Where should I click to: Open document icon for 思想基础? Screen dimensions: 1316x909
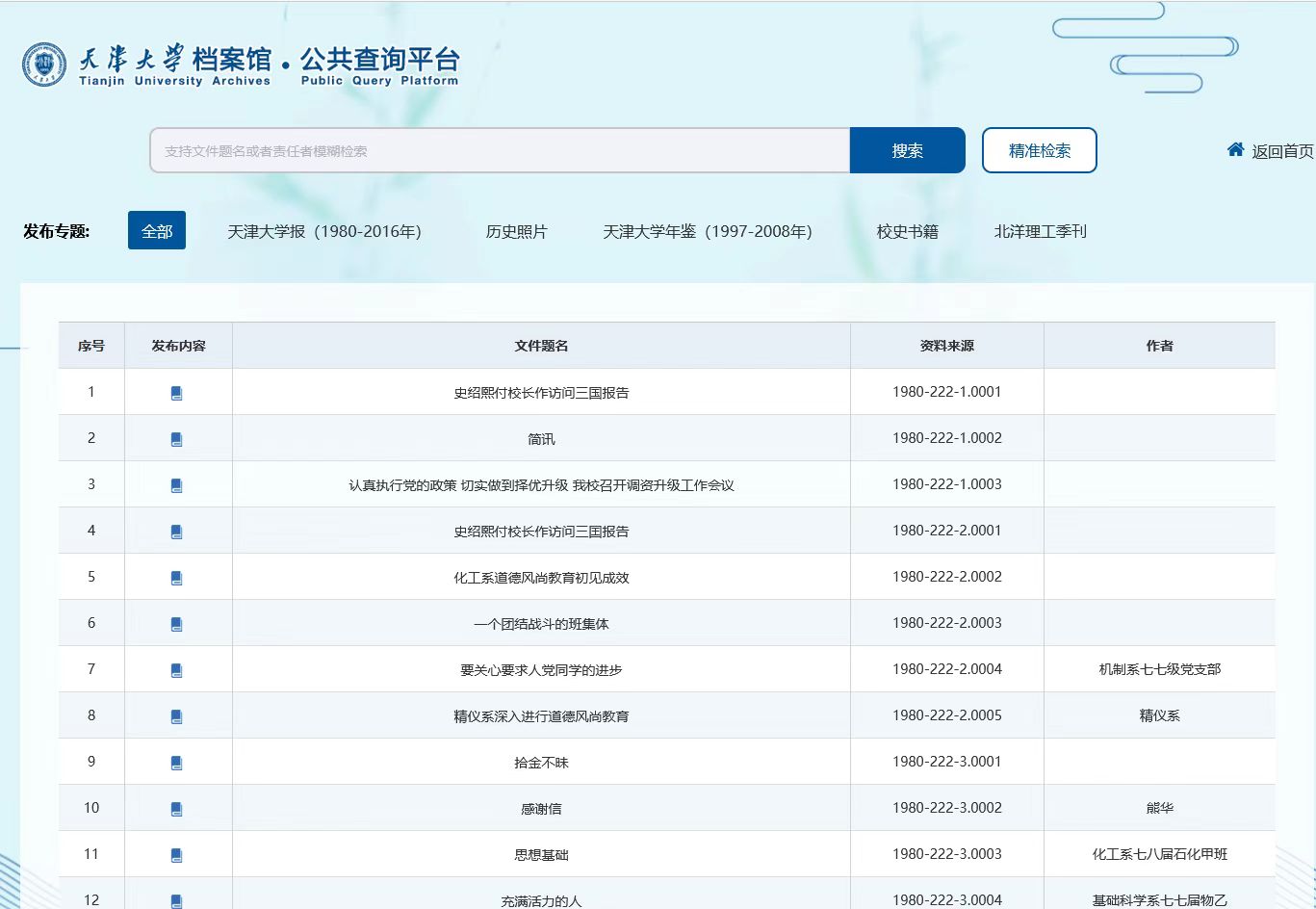pos(176,855)
